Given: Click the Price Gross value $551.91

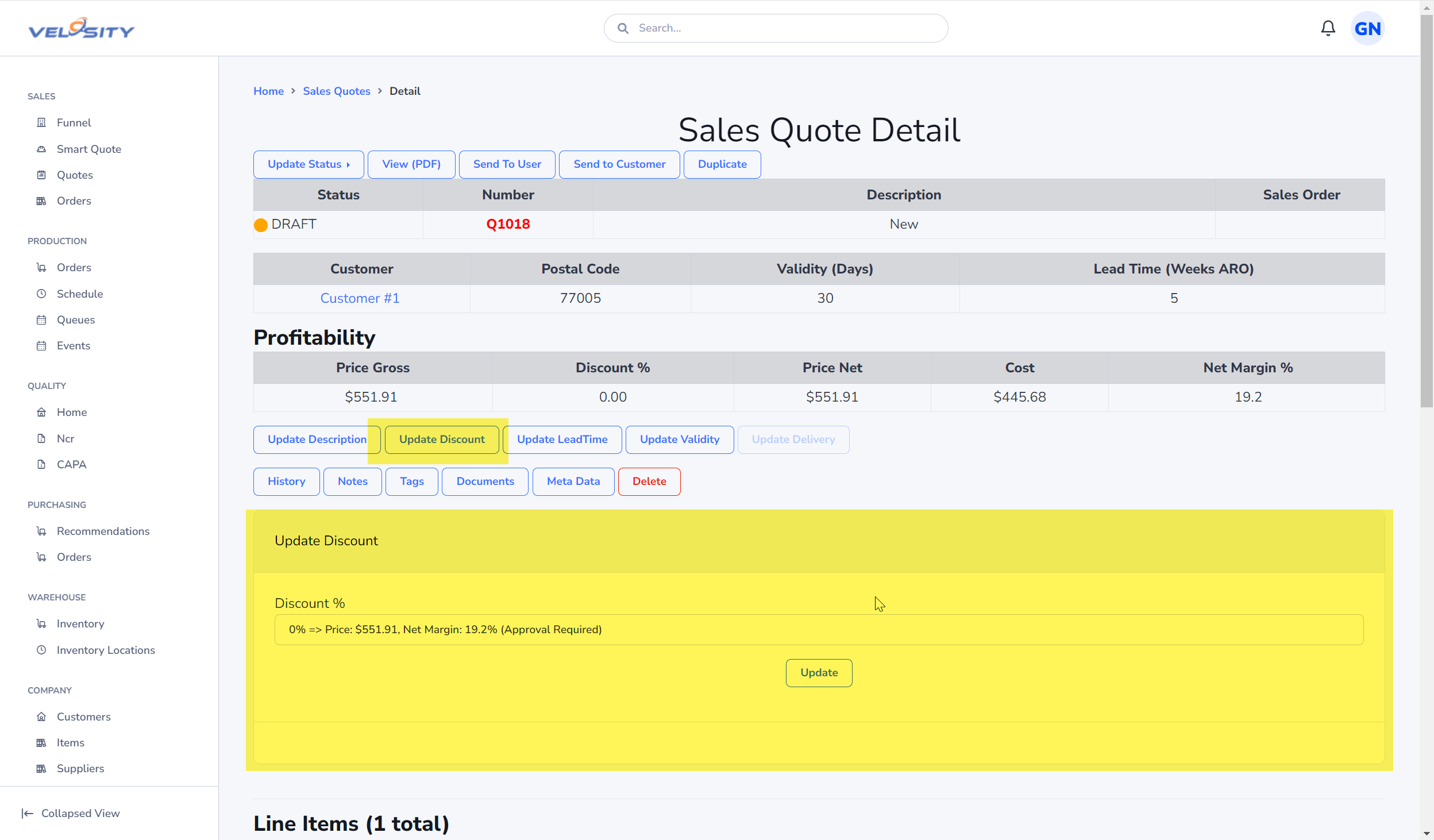Looking at the screenshot, I should pyautogui.click(x=371, y=397).
